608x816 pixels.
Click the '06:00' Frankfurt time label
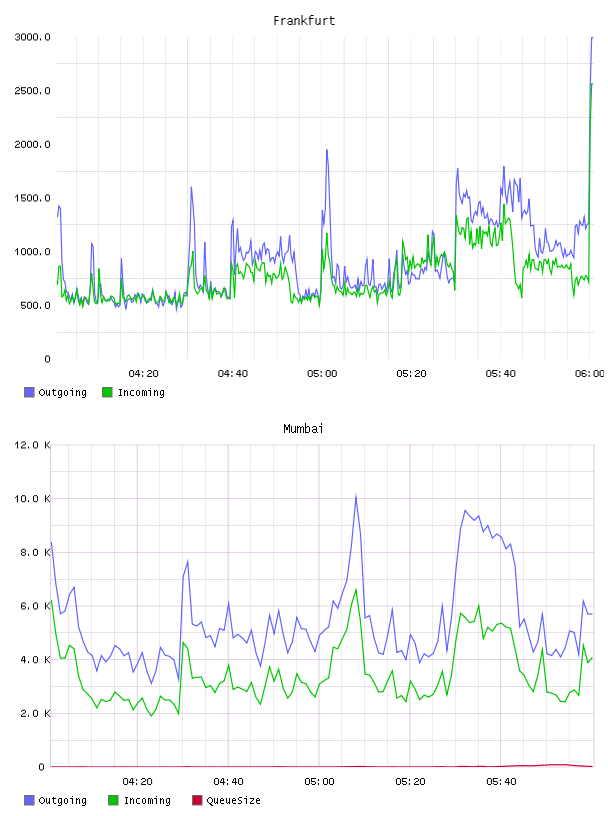tap(590, 373)
